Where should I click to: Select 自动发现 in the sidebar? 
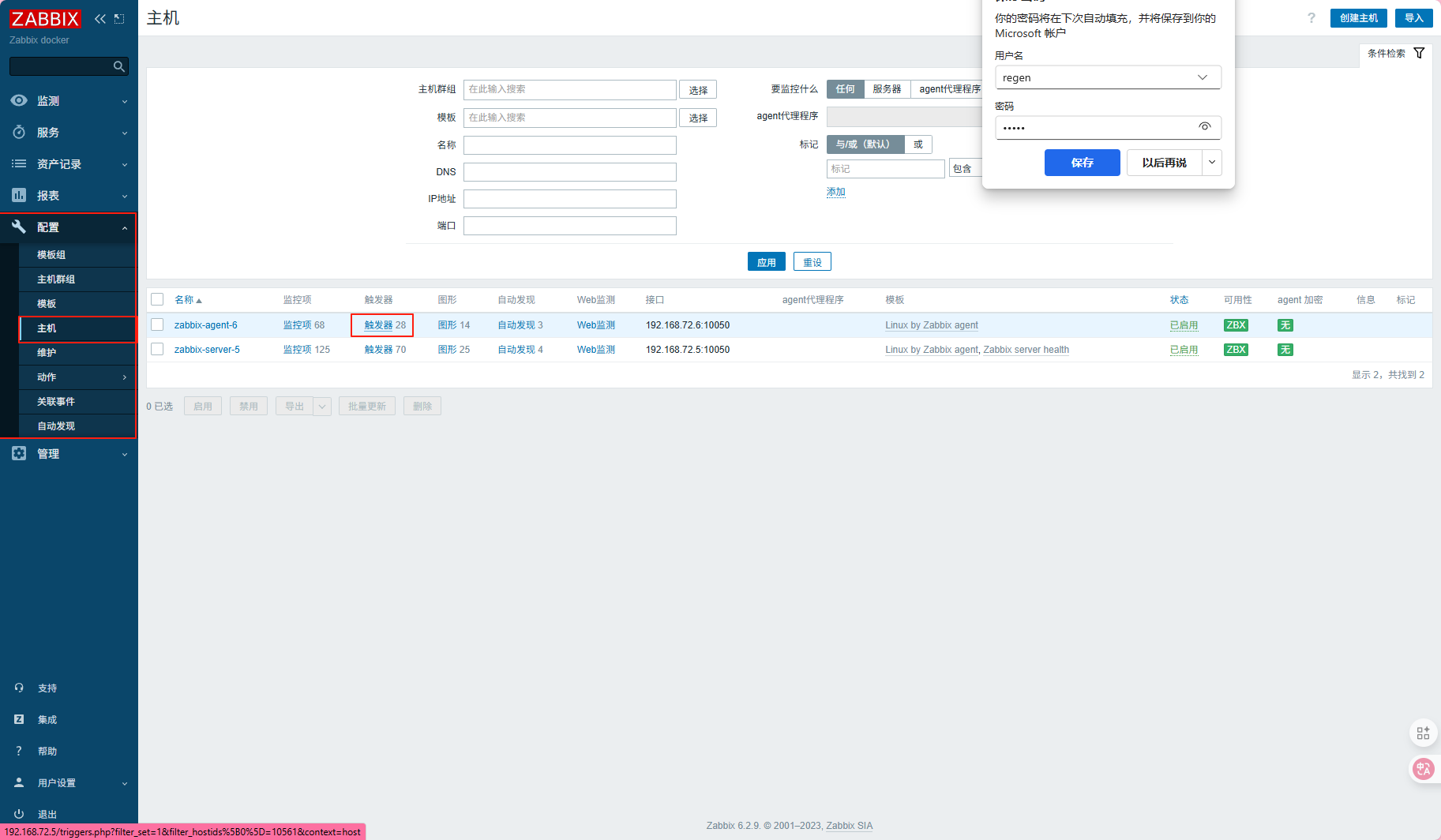click(56, 426)
